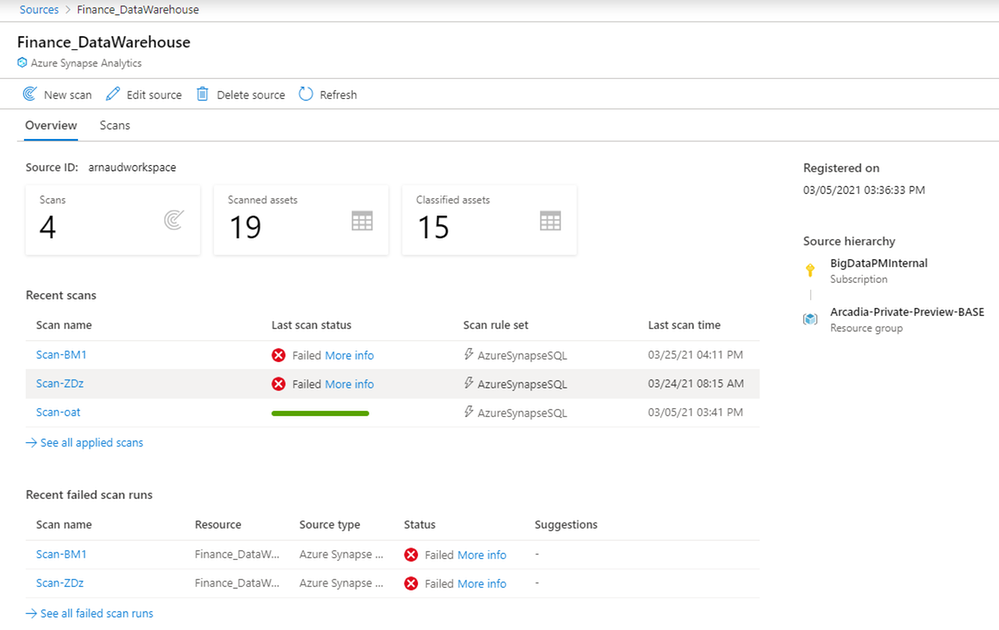The width and height of the screenshot is (999, 630).
Task: Click Sources in the breadcrumb
Action: (39, 10)
